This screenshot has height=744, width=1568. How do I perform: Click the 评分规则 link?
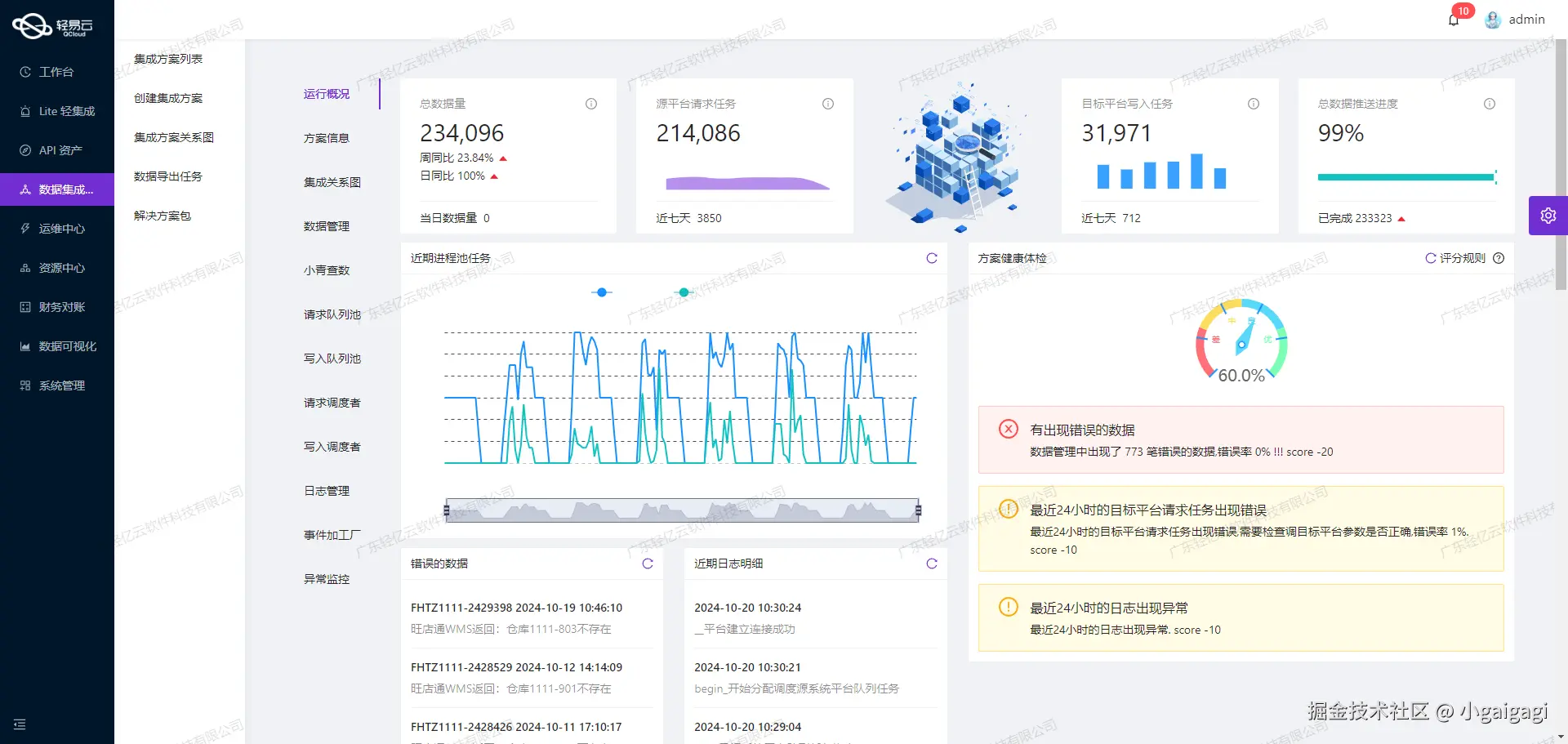(x=1461, y=258)
